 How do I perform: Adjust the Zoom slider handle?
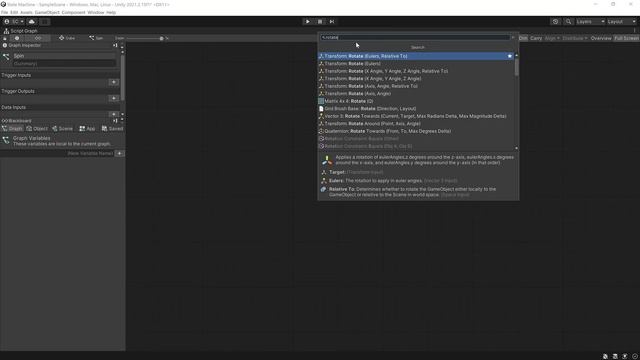(162, 38)
